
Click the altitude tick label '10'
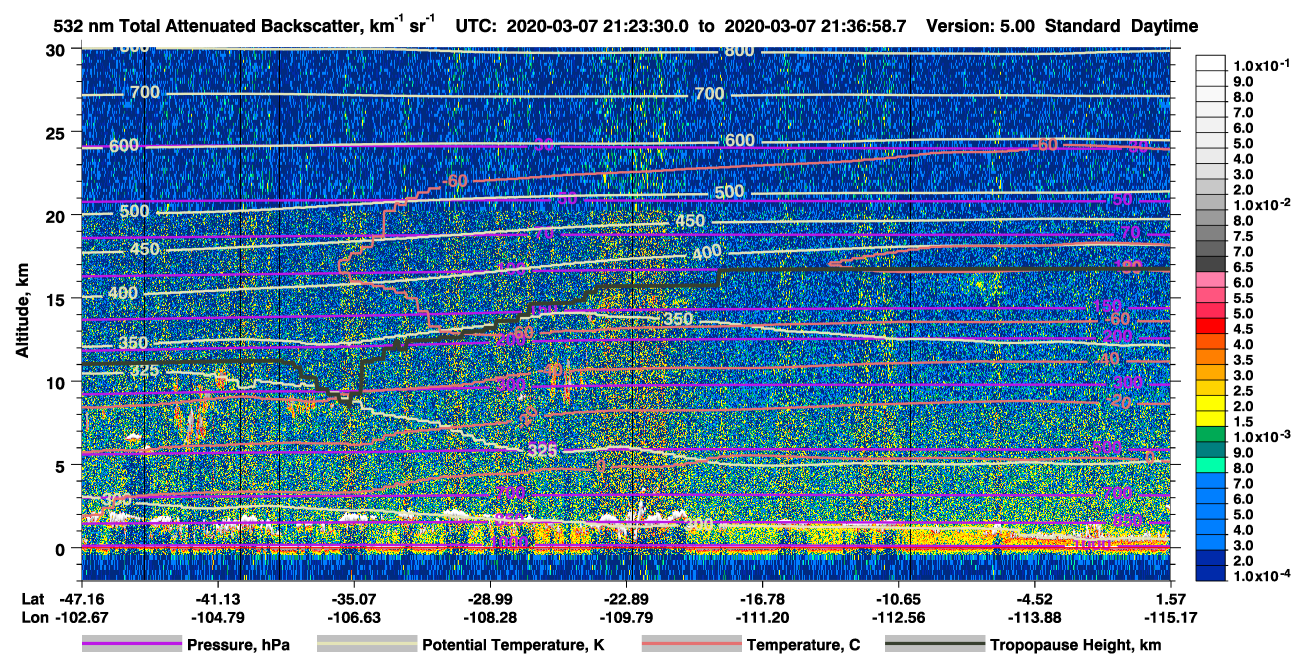click(x=58, y=382)
